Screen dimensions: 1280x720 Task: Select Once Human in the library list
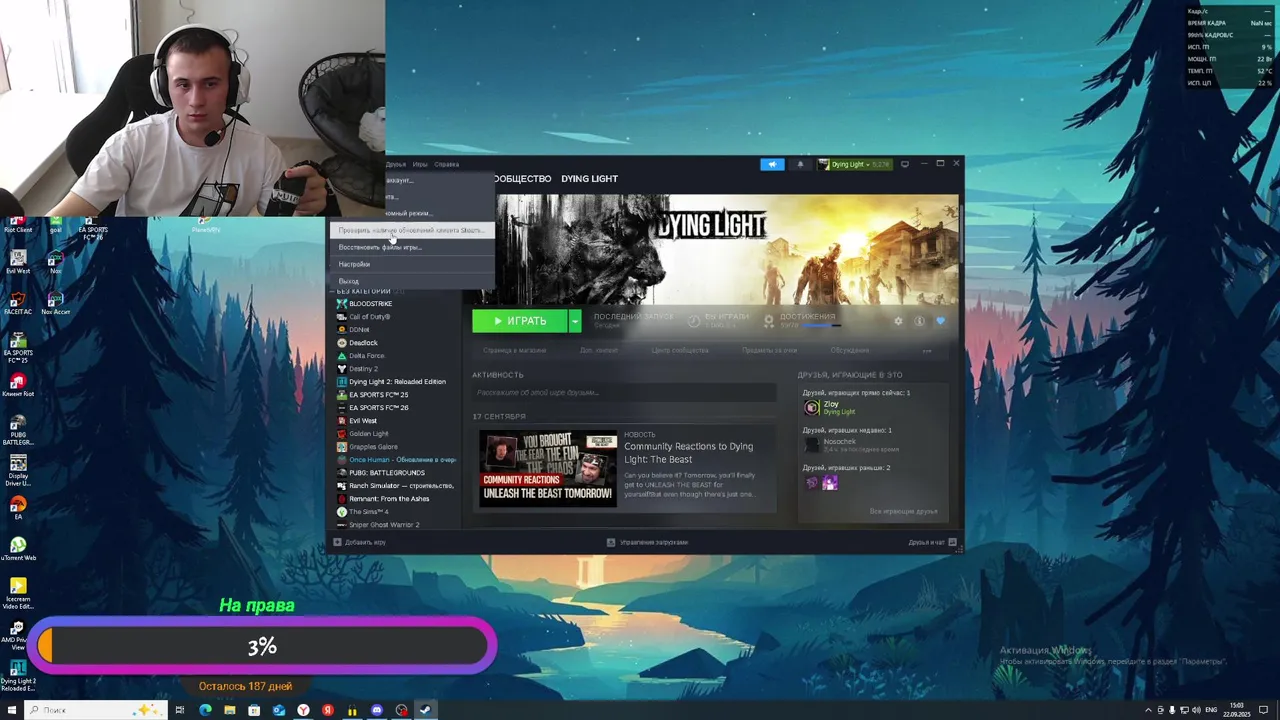(x=400, y=460)
